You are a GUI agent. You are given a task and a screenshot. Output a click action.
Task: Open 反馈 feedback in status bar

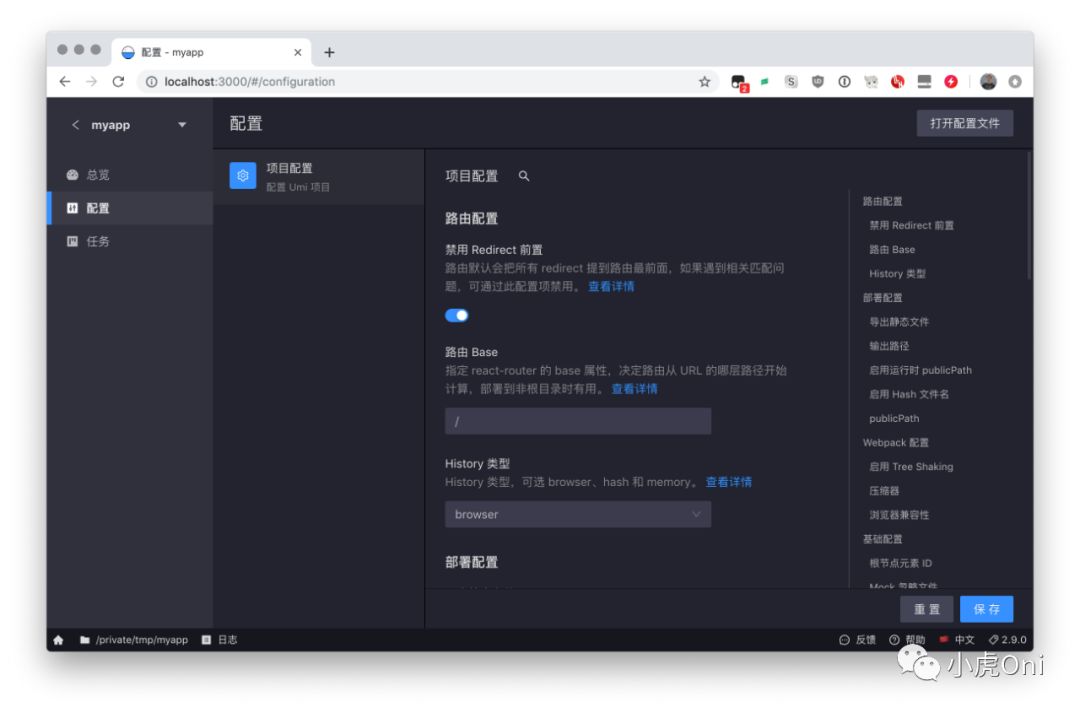tap(858, 640)
